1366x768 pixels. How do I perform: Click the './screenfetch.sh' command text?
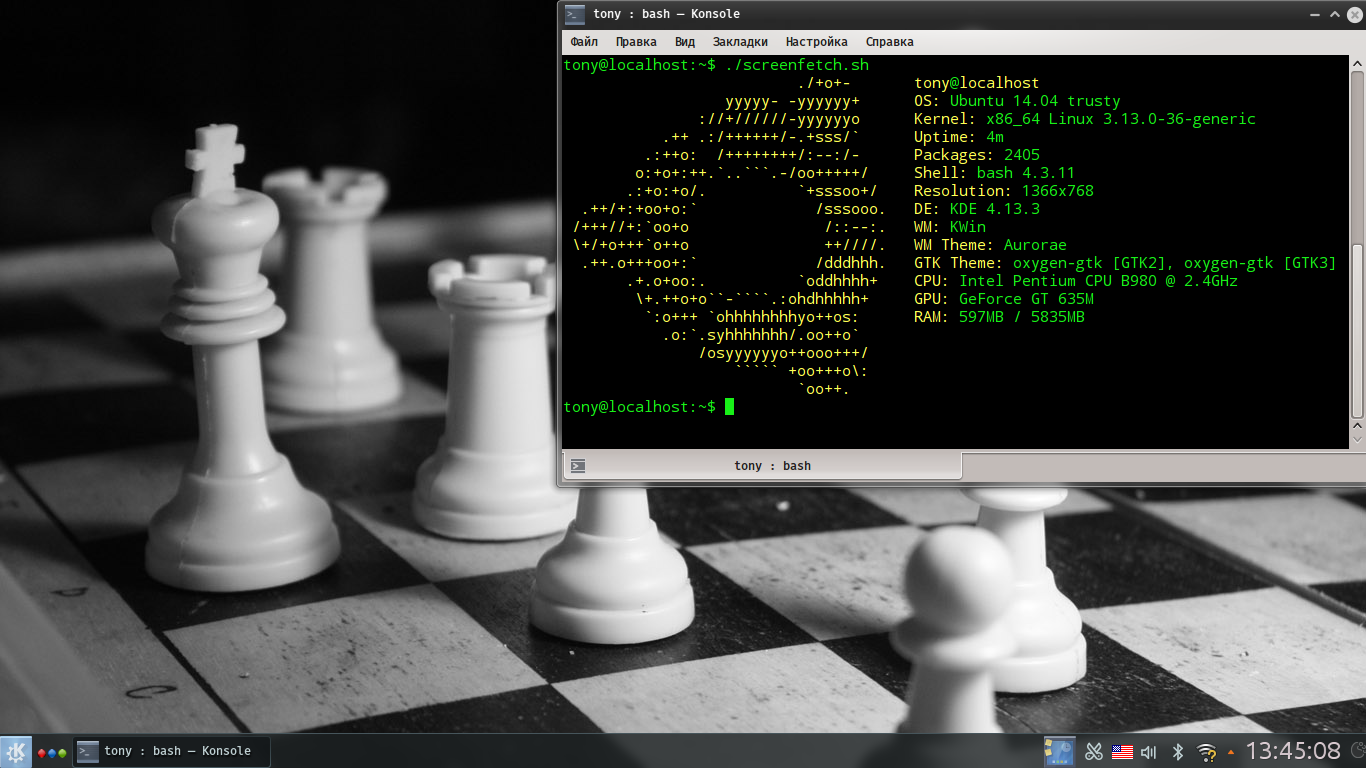797,65
